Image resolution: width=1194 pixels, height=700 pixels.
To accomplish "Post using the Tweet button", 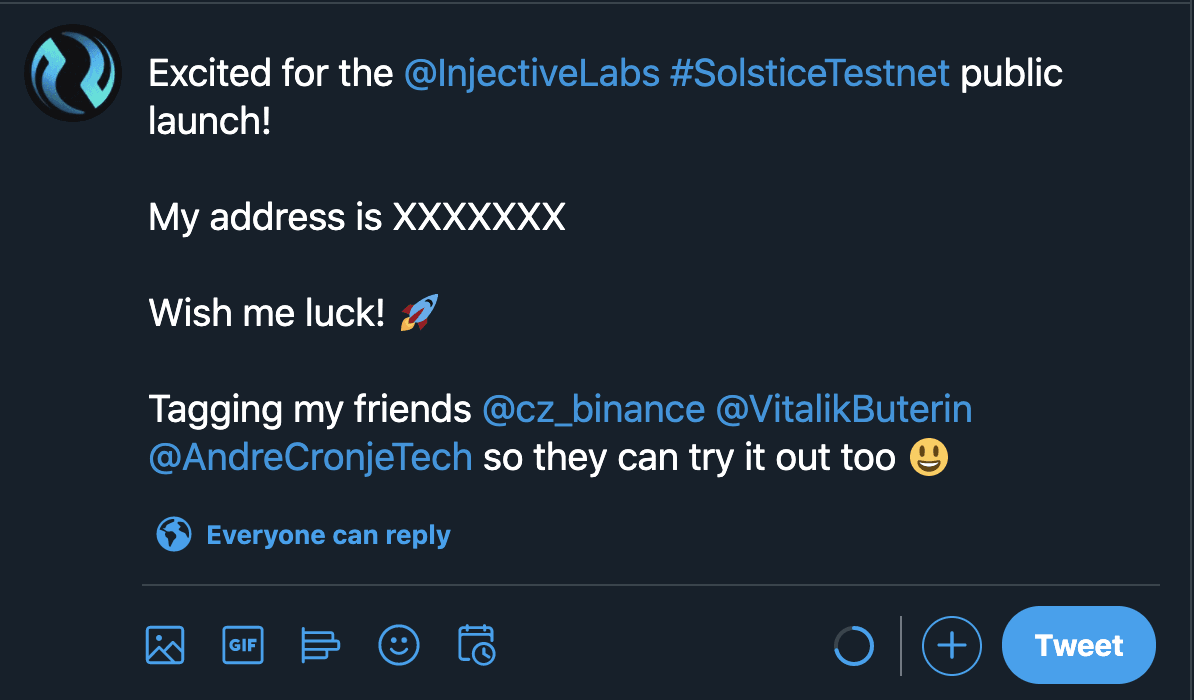I will click(x=1079, y=646).
